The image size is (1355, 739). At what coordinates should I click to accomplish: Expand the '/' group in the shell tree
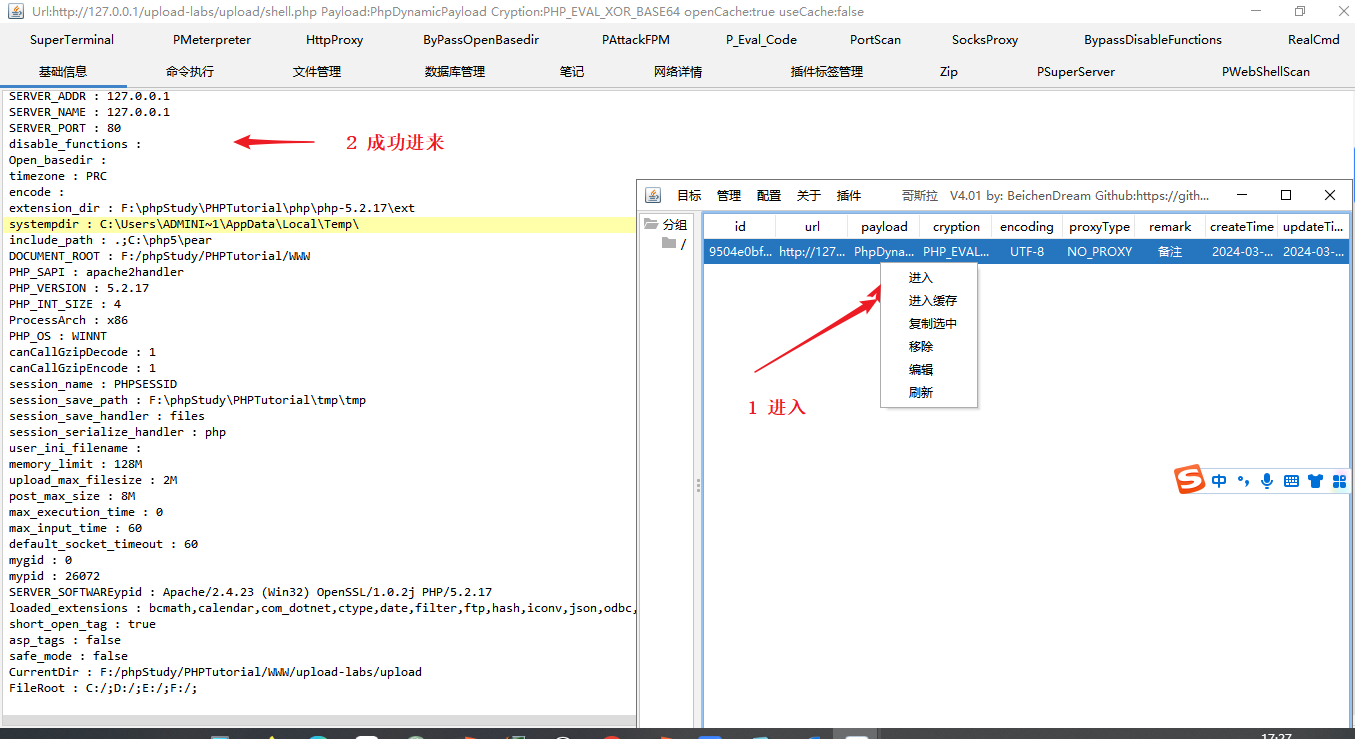685,243
